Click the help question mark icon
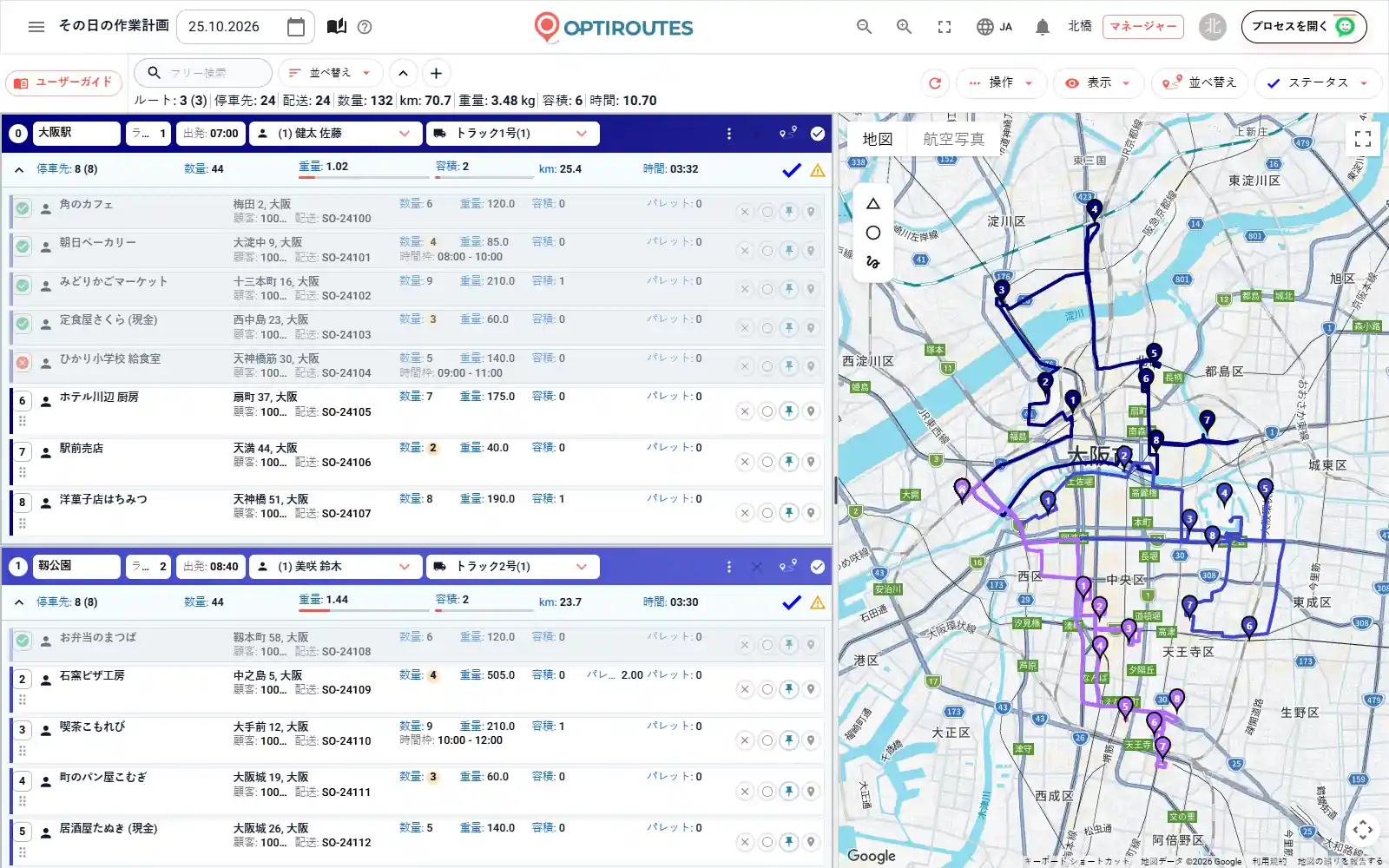Screen dimensions: 1389x868 click(x=365, y=27)
